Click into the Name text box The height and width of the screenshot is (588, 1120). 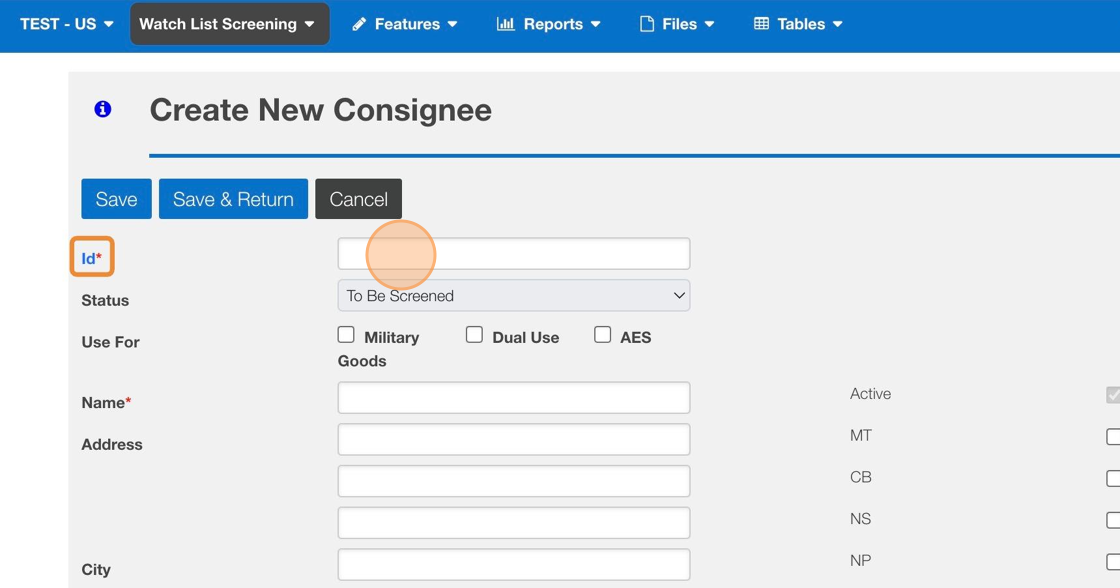pyautogui.click(x=514, y=398)
